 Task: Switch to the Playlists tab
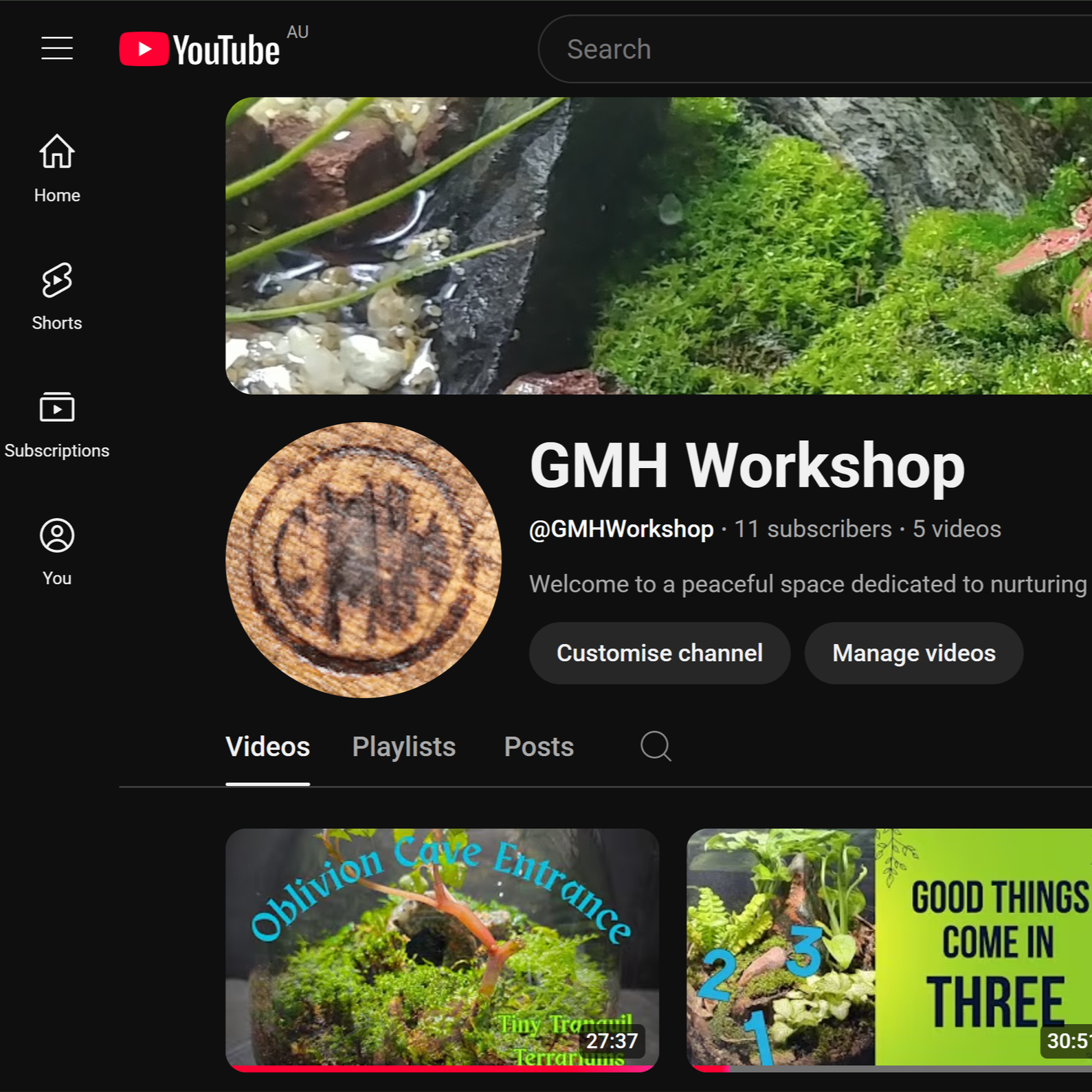pos(404,747)
